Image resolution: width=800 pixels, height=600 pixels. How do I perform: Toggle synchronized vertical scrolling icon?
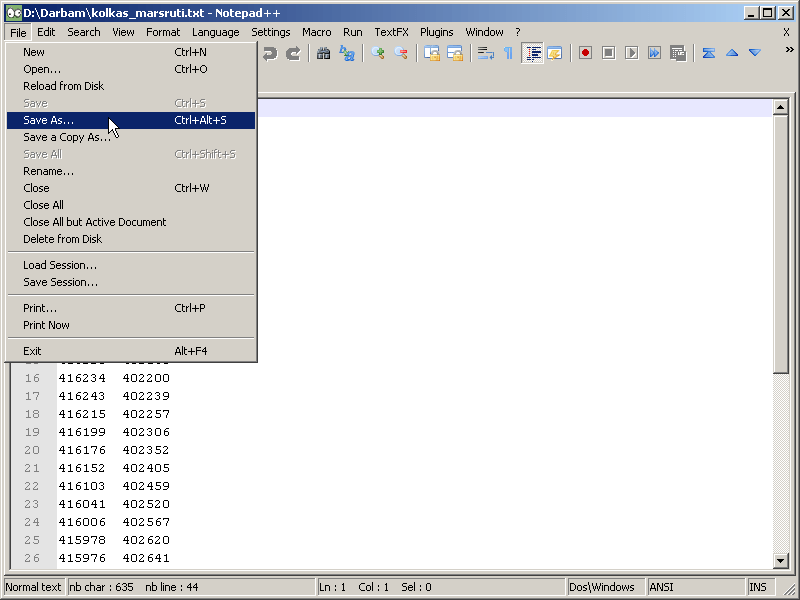(432, 53)
